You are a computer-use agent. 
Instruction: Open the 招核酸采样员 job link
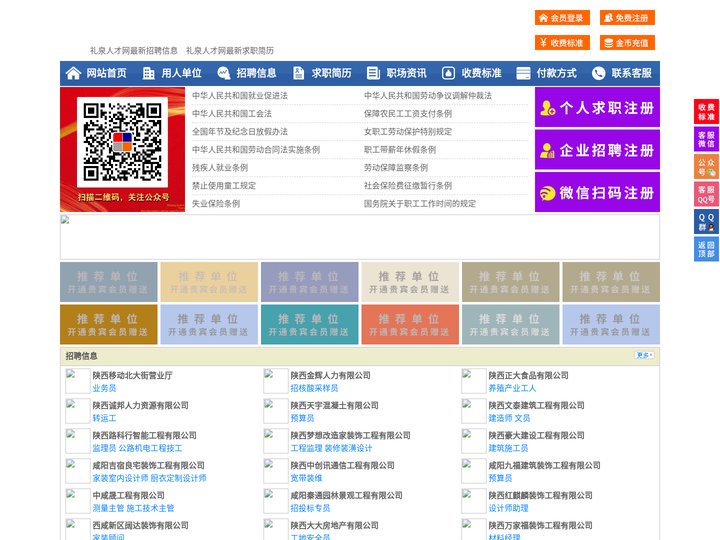[x=314, y=388]
